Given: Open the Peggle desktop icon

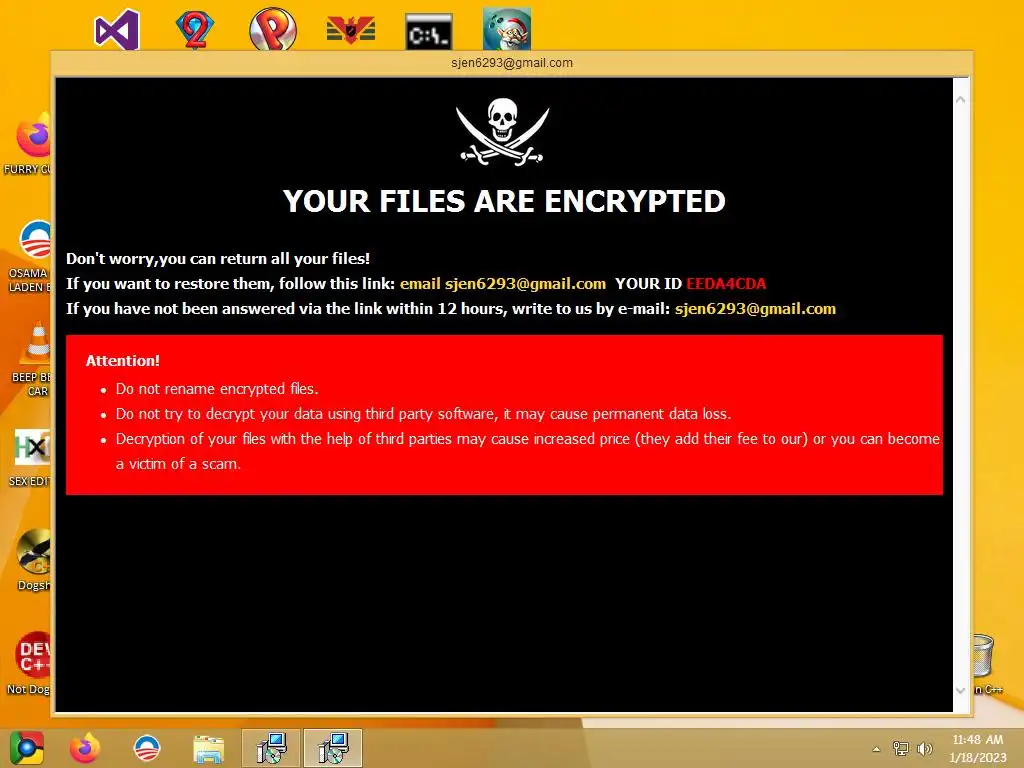Looking at the screenshot, I should pyautogui.click(x=273, y=29).
